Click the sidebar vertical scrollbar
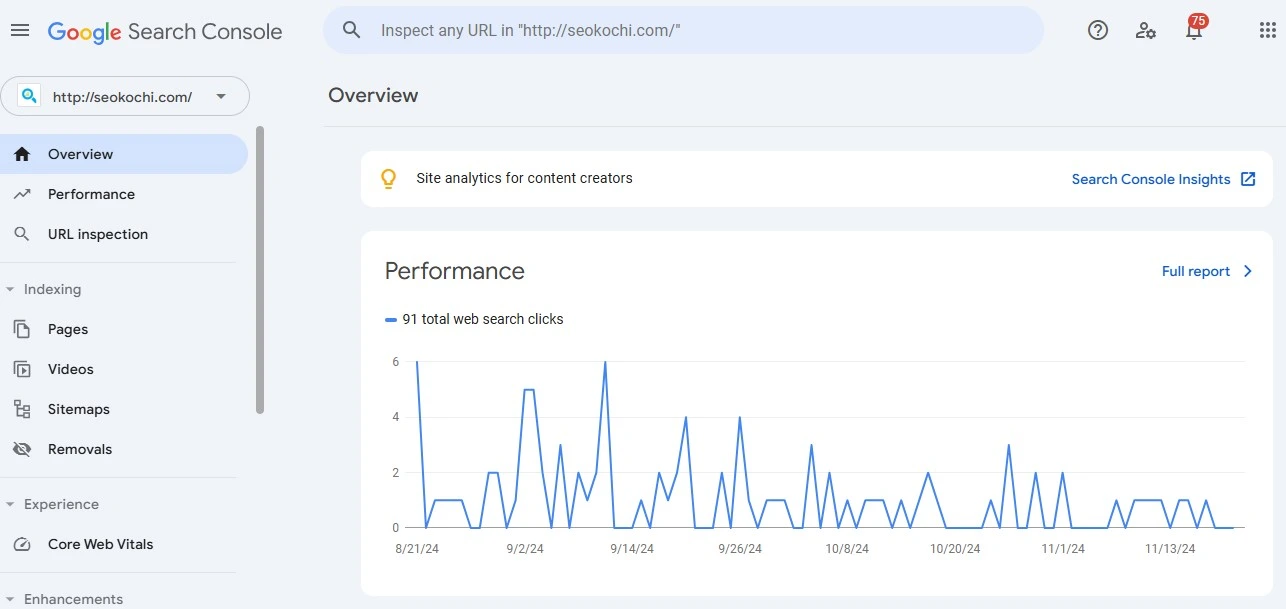This screenshot has width=1286, height=609. (260, 270)
